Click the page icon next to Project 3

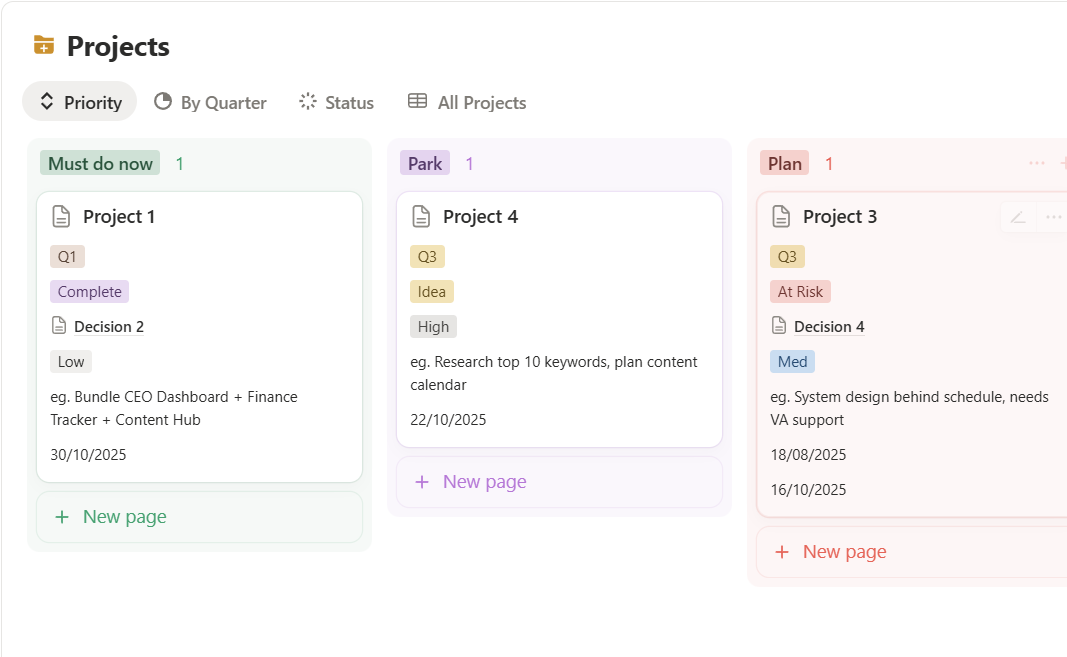pyautogui.click(x=781, y=216)
